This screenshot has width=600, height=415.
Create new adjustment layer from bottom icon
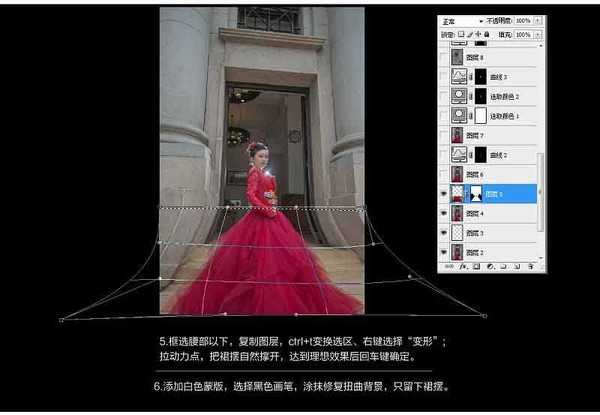[x=491, y=266]
